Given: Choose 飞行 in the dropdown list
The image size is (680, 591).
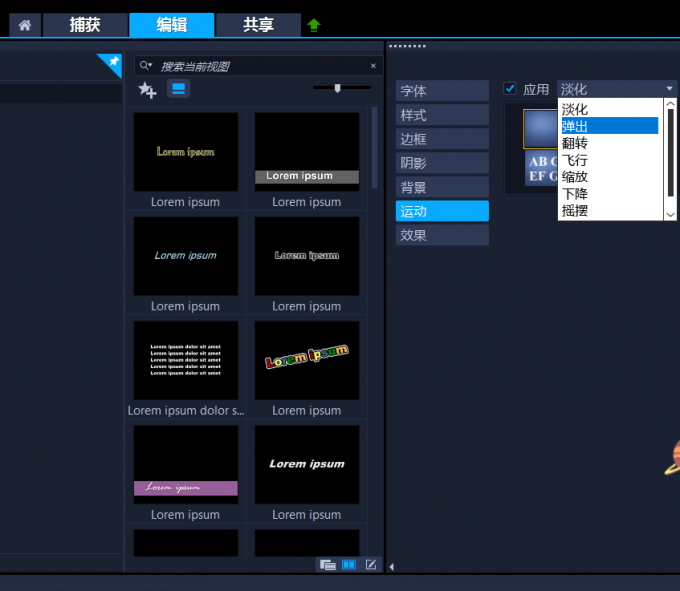Looking at the screenshot, I should (x=575, y=160).
